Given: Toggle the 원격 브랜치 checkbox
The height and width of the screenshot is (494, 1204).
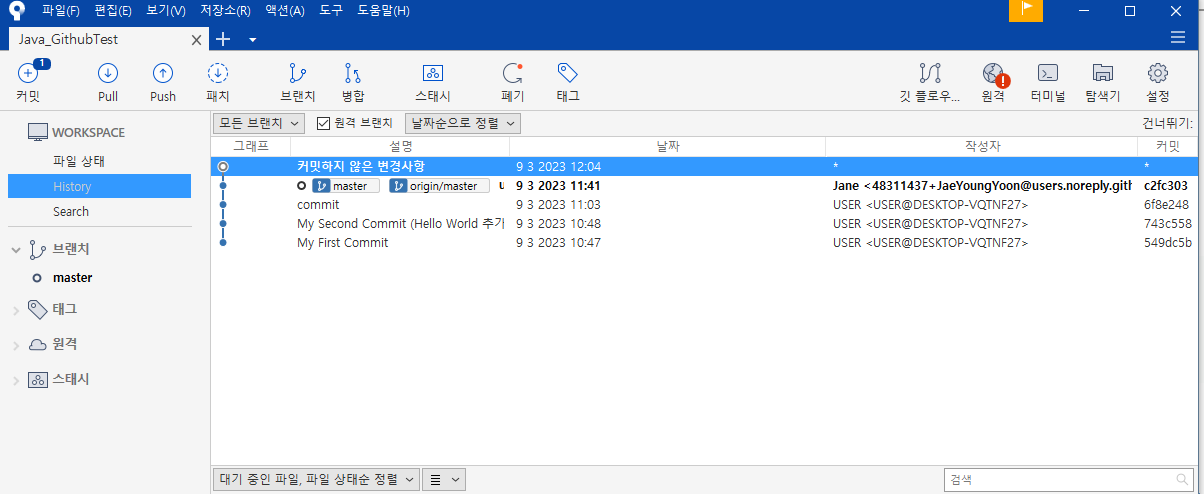Looking at the screenshot, I should 323,123.
